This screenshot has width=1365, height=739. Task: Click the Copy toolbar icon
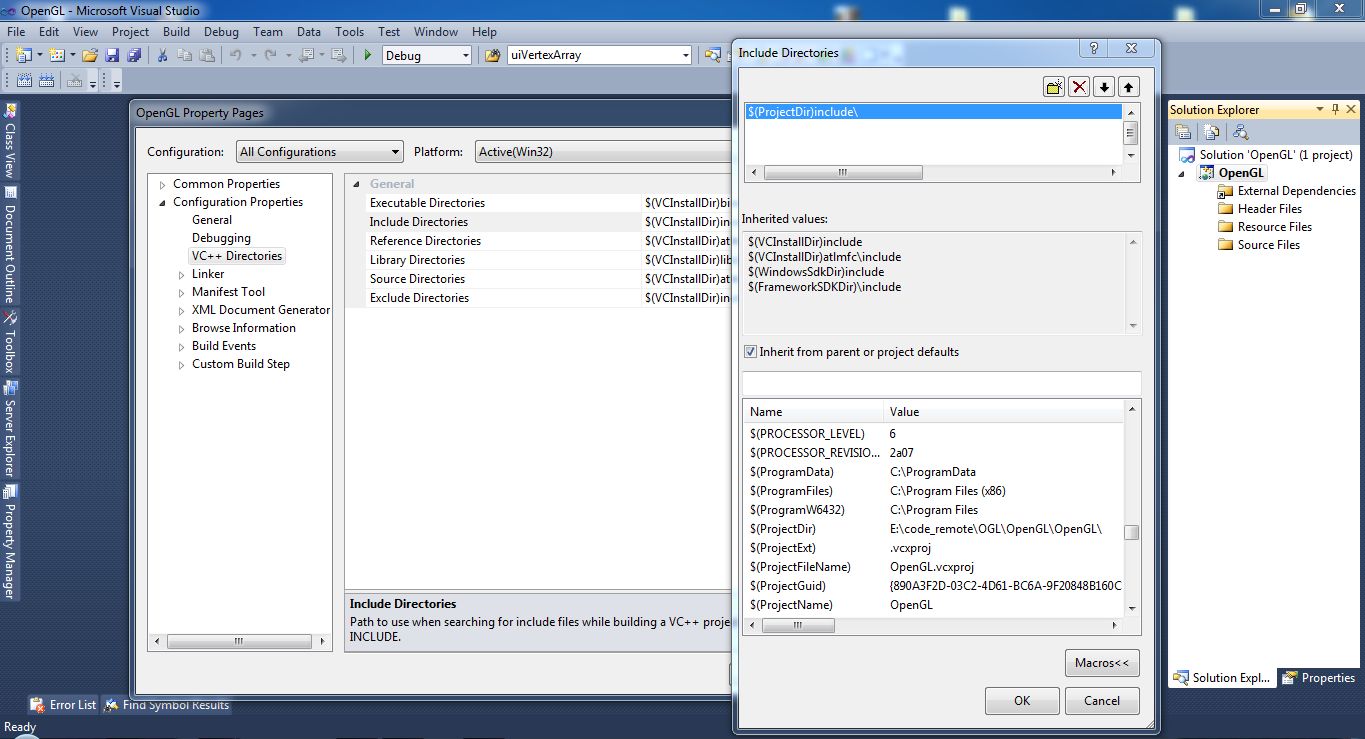(184, 55)
